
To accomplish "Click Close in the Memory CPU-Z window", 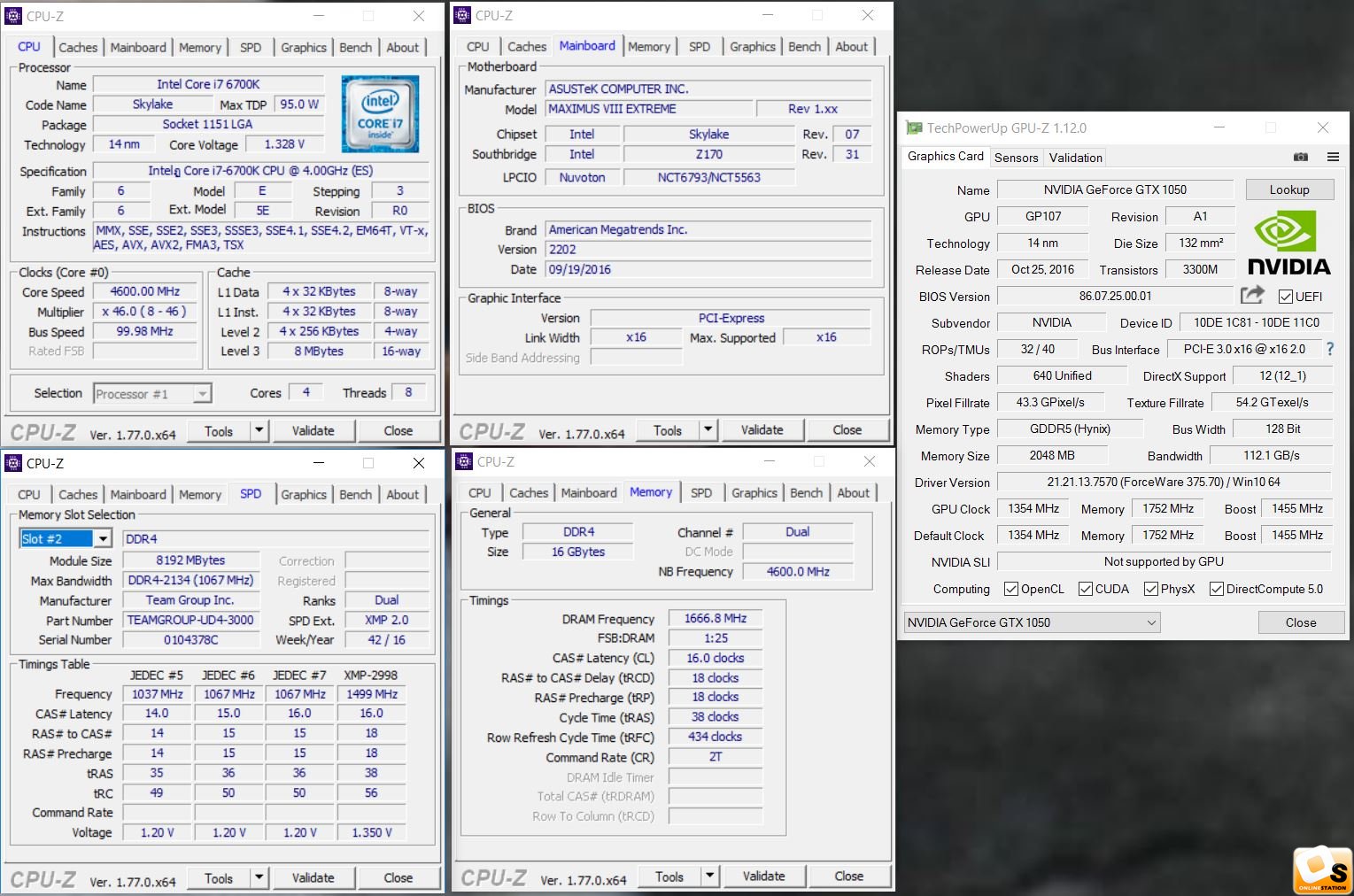I will pos(848,877).
